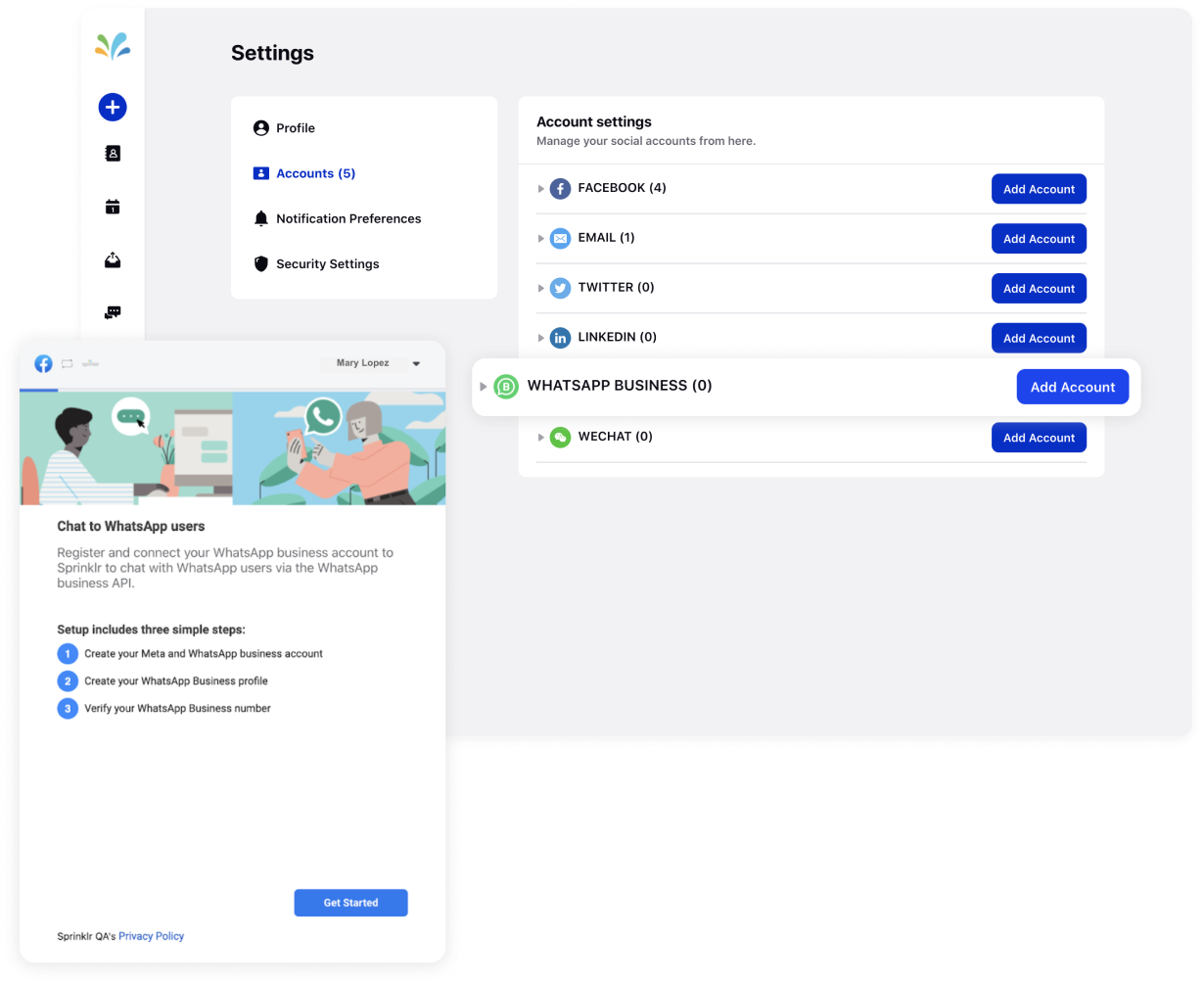Expand the FACEBOOK (4) accounts section
1204x984 pixels.
[541, 189]
